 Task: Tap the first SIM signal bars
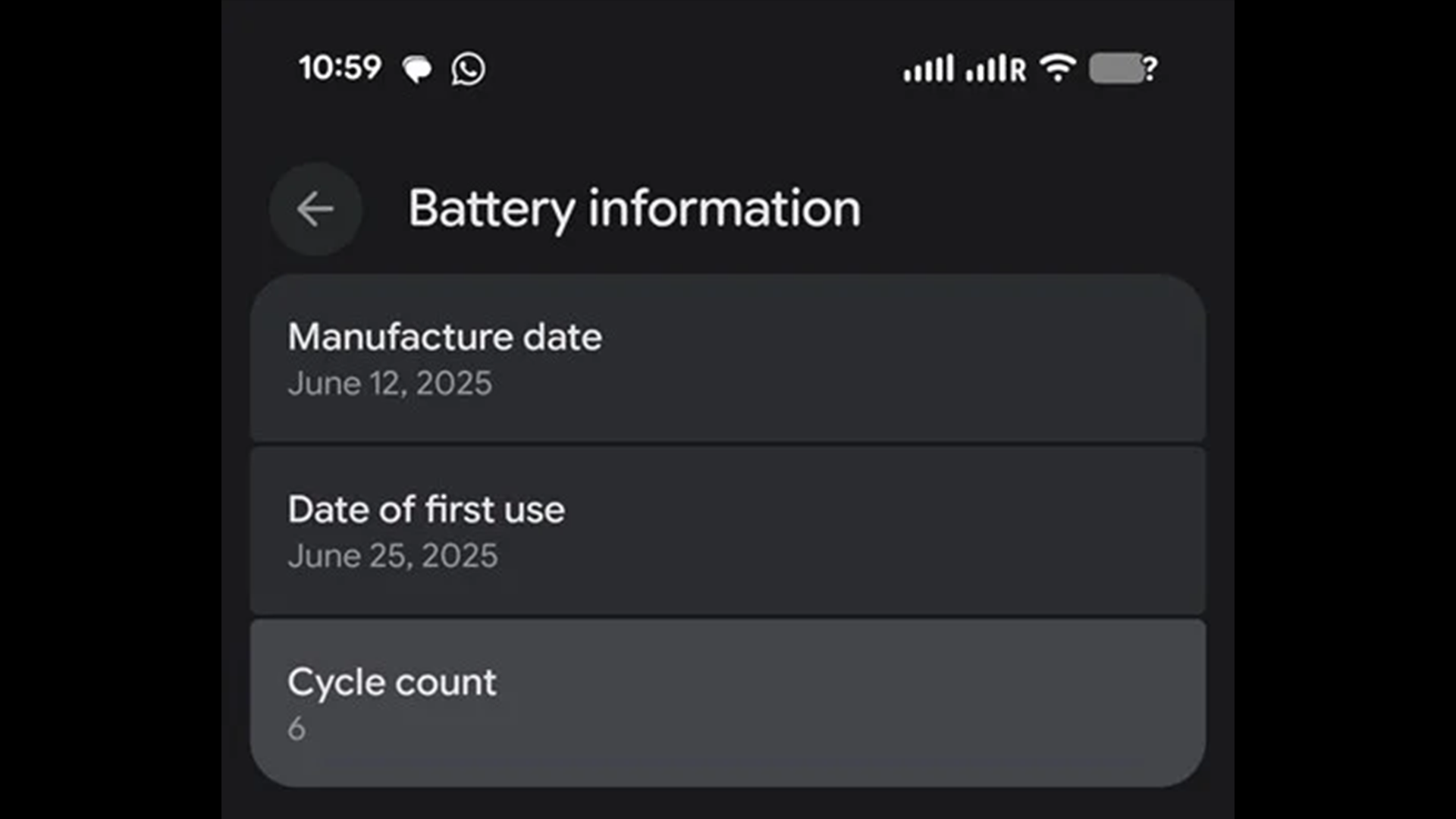(x=928, y=69)
